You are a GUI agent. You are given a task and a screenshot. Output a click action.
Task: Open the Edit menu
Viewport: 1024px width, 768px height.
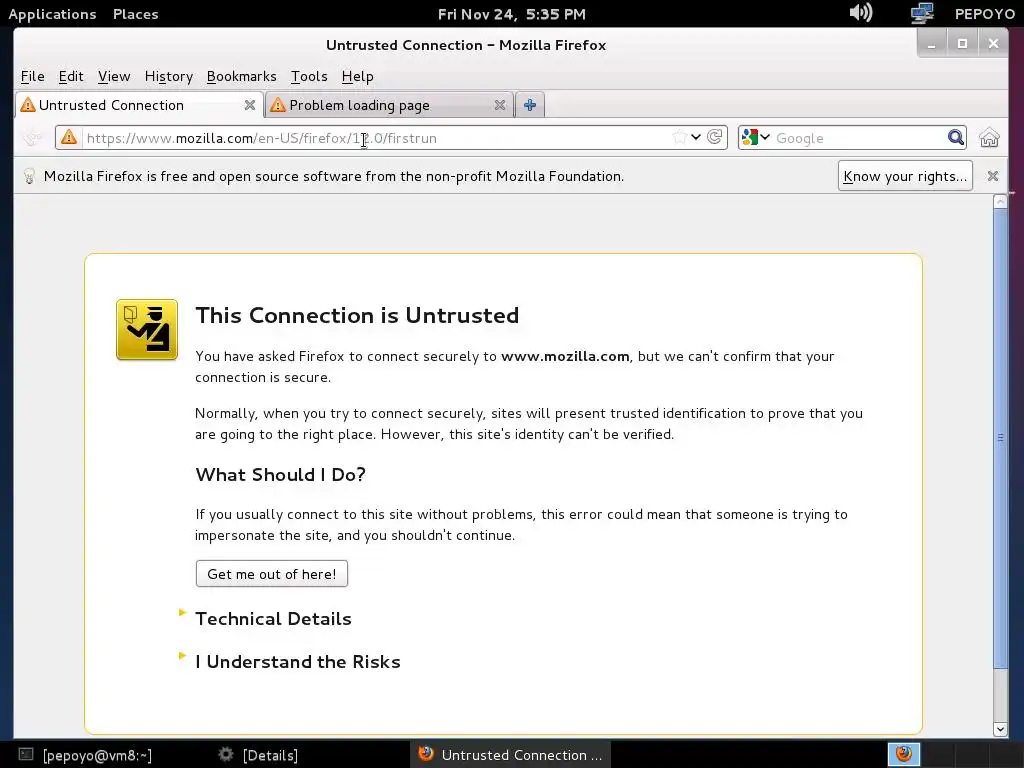pyautogui.click(x=71, y=76)
